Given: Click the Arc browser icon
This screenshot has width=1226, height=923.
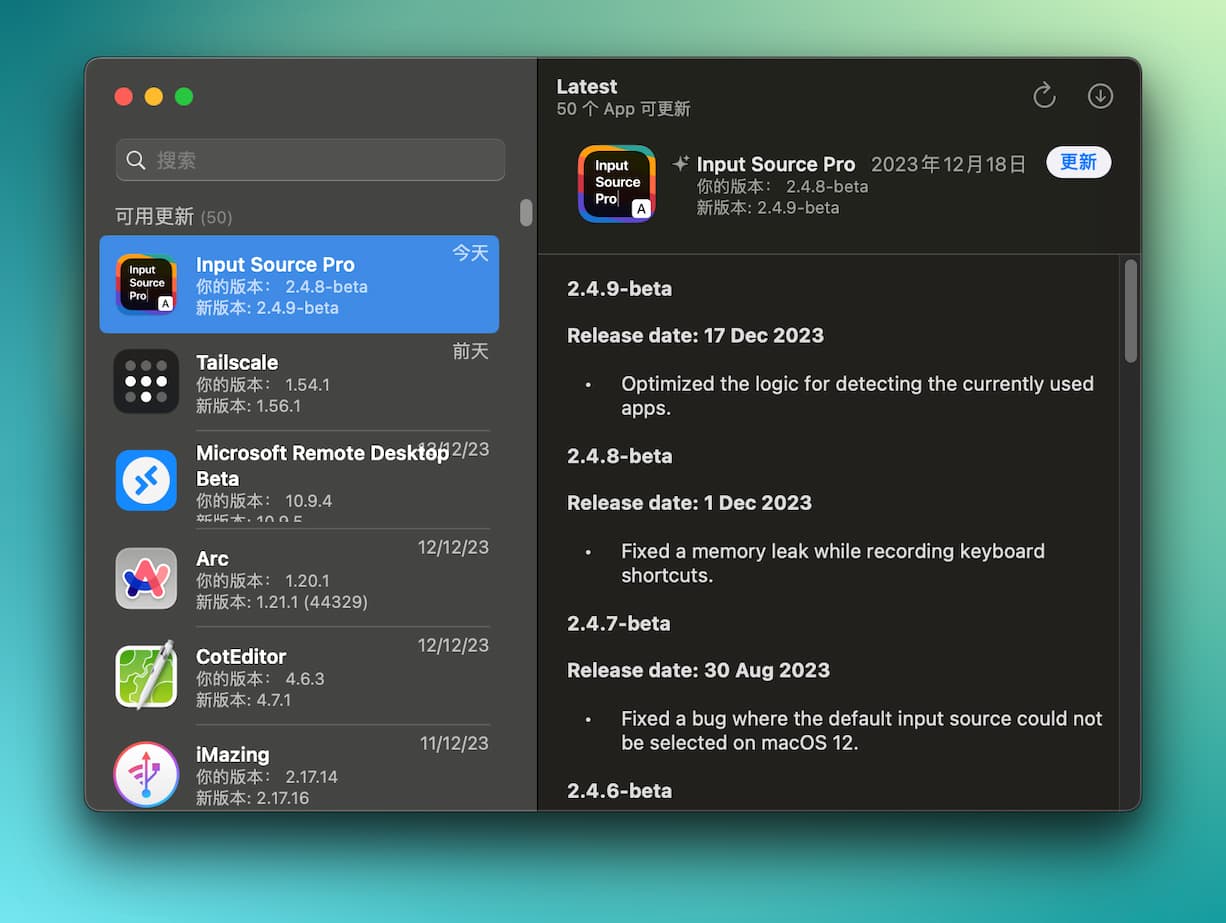Looking at the screenshot, I should pos(146,578).
